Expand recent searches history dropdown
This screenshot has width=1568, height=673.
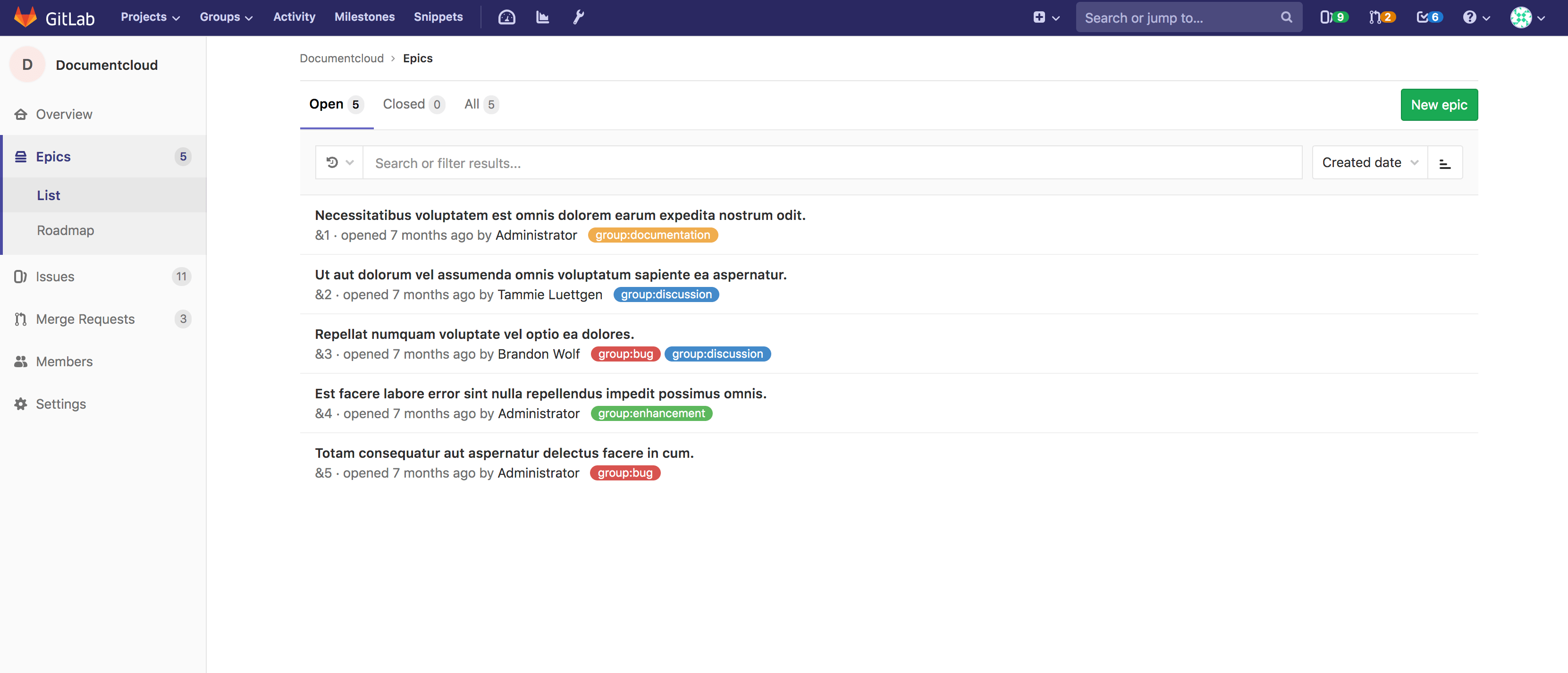tap(339, 162)
